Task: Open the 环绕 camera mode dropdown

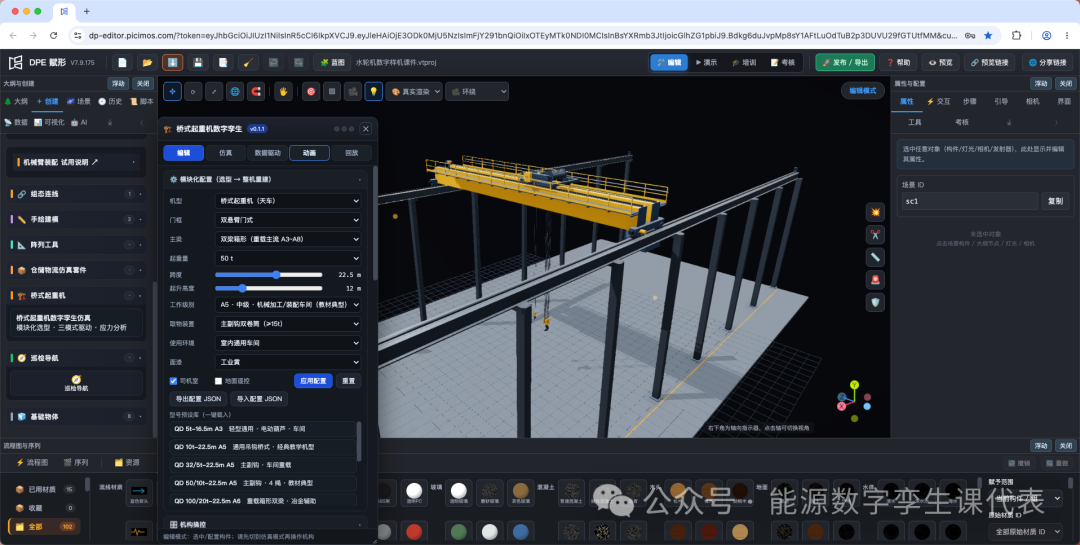Action: point(477,91)
